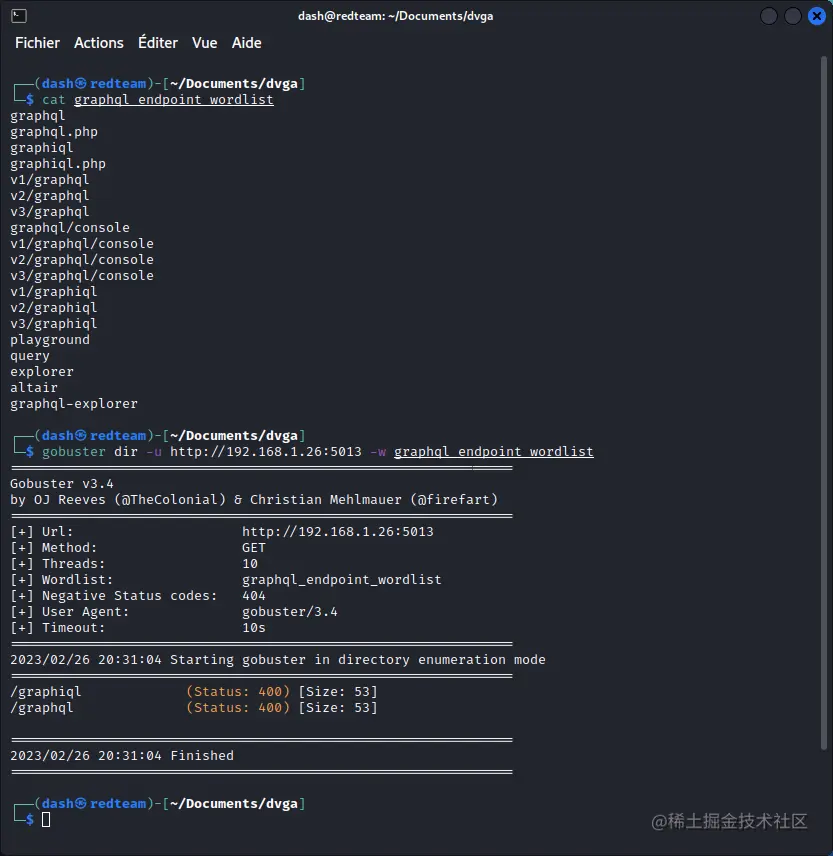Click the wordlist filename after the -w flag
The width and height of the screenshot is (833, 856).
pos(493,452)
